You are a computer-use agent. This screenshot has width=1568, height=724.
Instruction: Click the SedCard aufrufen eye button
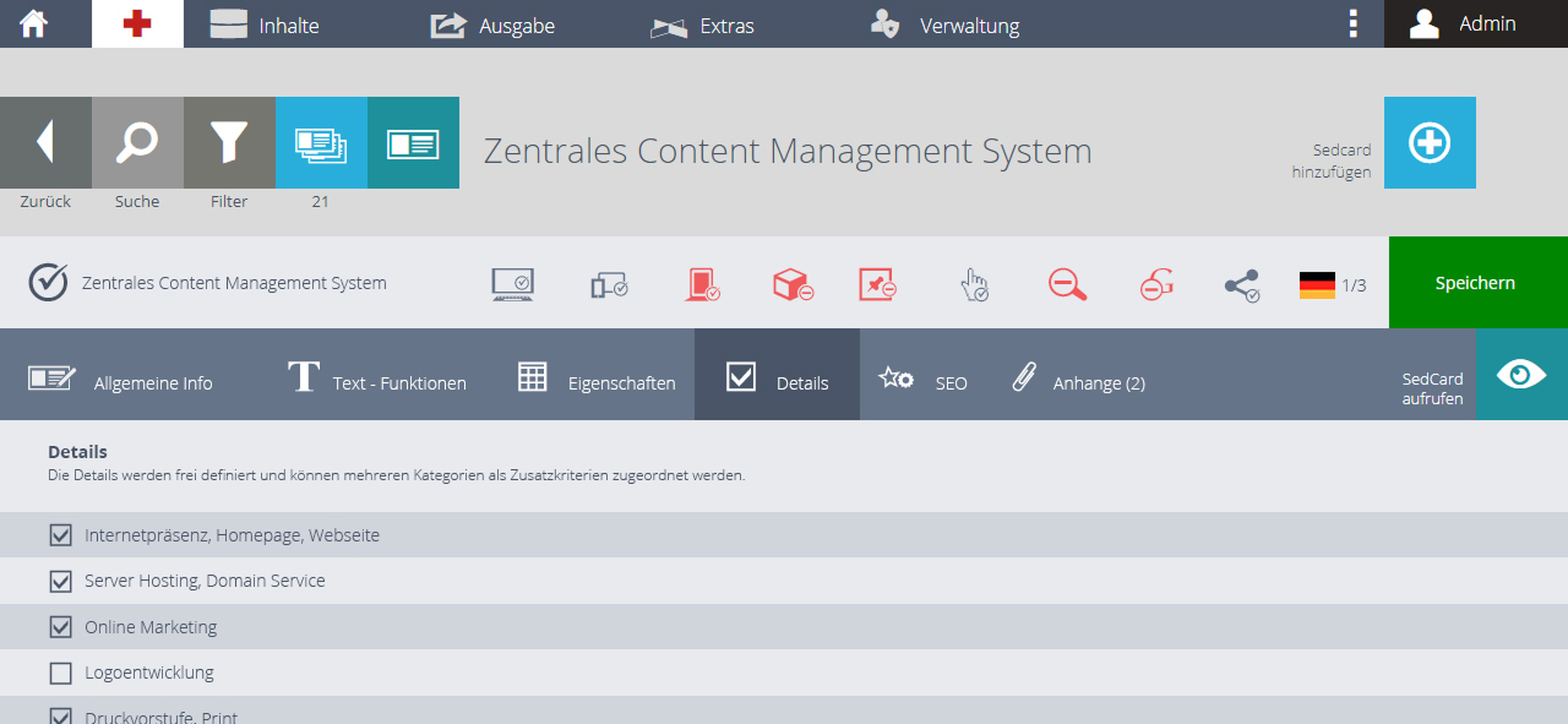click(1521, 374)
